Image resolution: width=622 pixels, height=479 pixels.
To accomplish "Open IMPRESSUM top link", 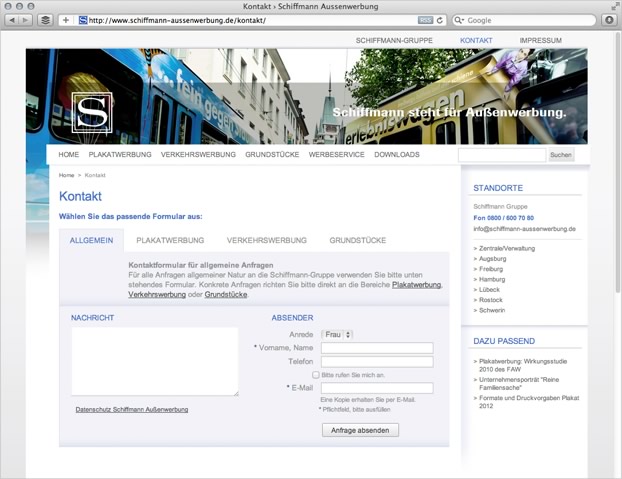I will 540,40.
